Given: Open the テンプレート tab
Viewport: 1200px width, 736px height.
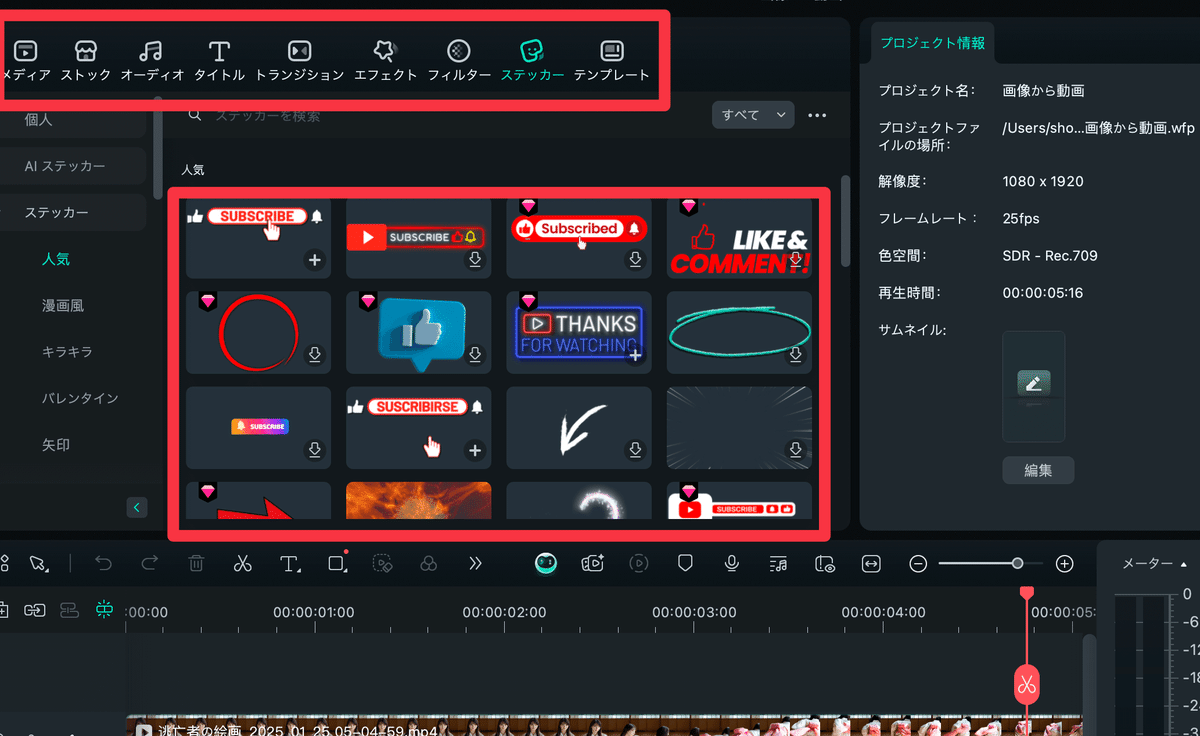Looking at the screenshot, I should (x=613, y=60).
